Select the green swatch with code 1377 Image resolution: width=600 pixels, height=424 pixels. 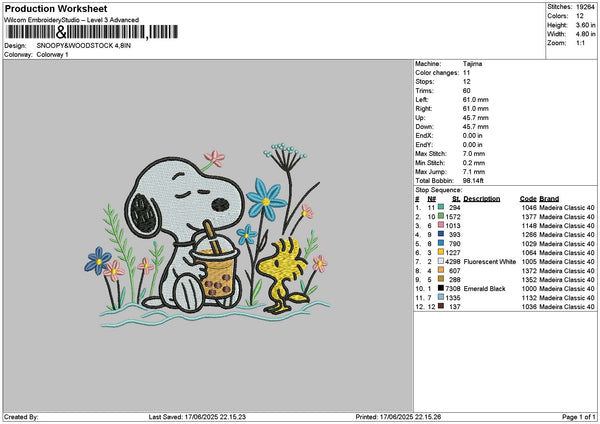(443, 216)
